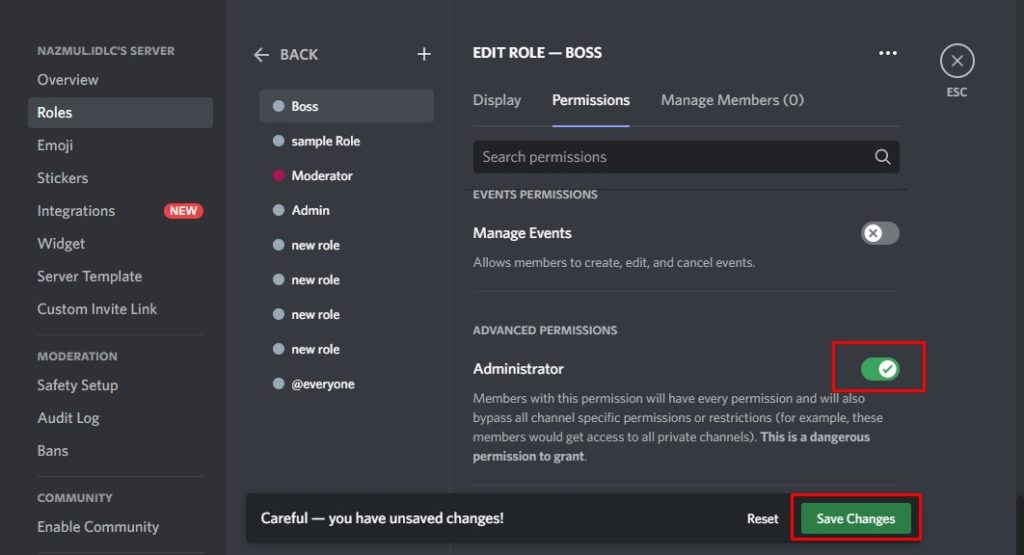Click the magnifier icon in the permissions search box

882,157
